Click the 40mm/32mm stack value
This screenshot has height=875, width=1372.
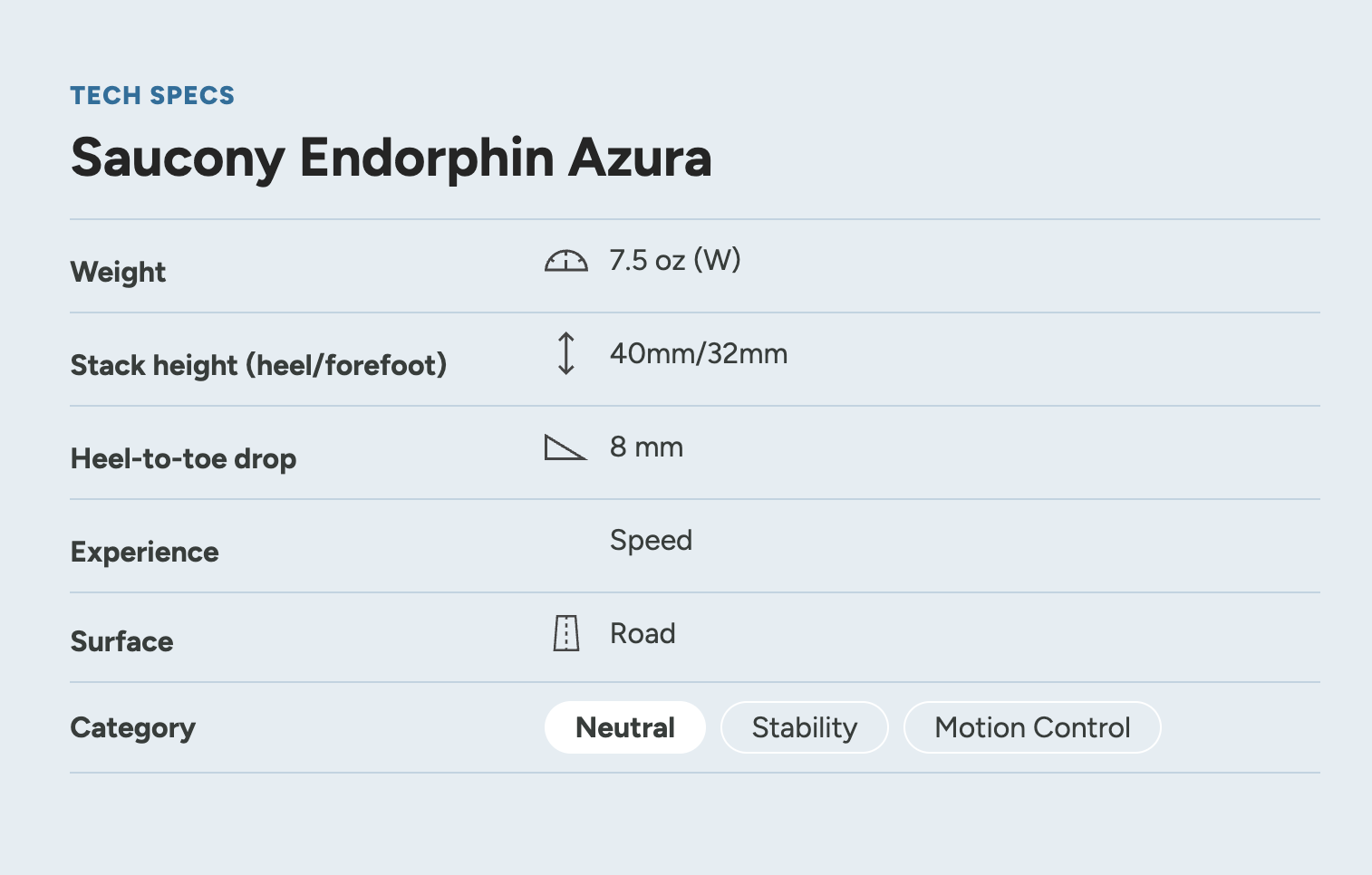coord(699,353)
